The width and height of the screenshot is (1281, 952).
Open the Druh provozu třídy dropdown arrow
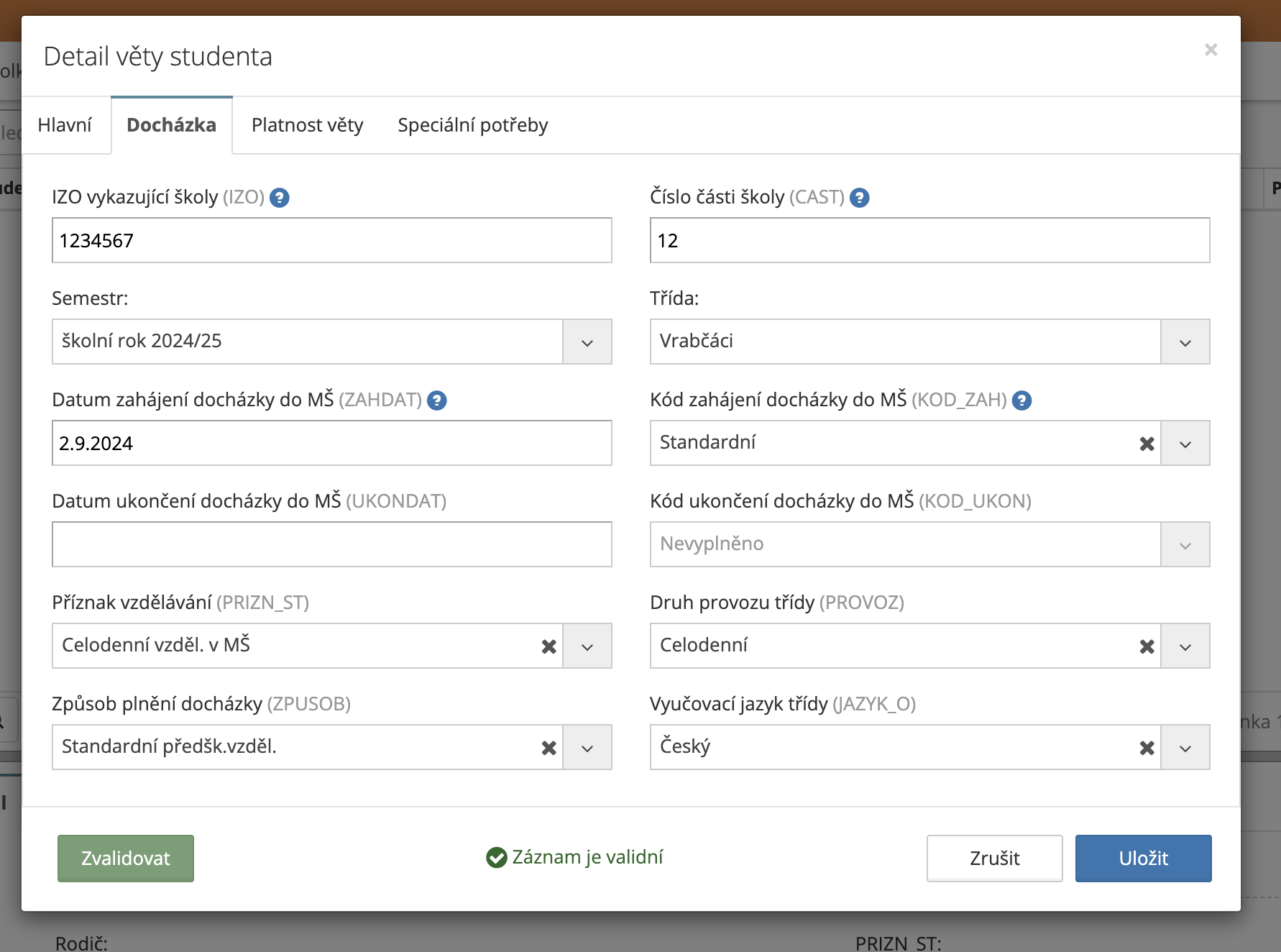pyautogui.click(x=1185, y=646)
